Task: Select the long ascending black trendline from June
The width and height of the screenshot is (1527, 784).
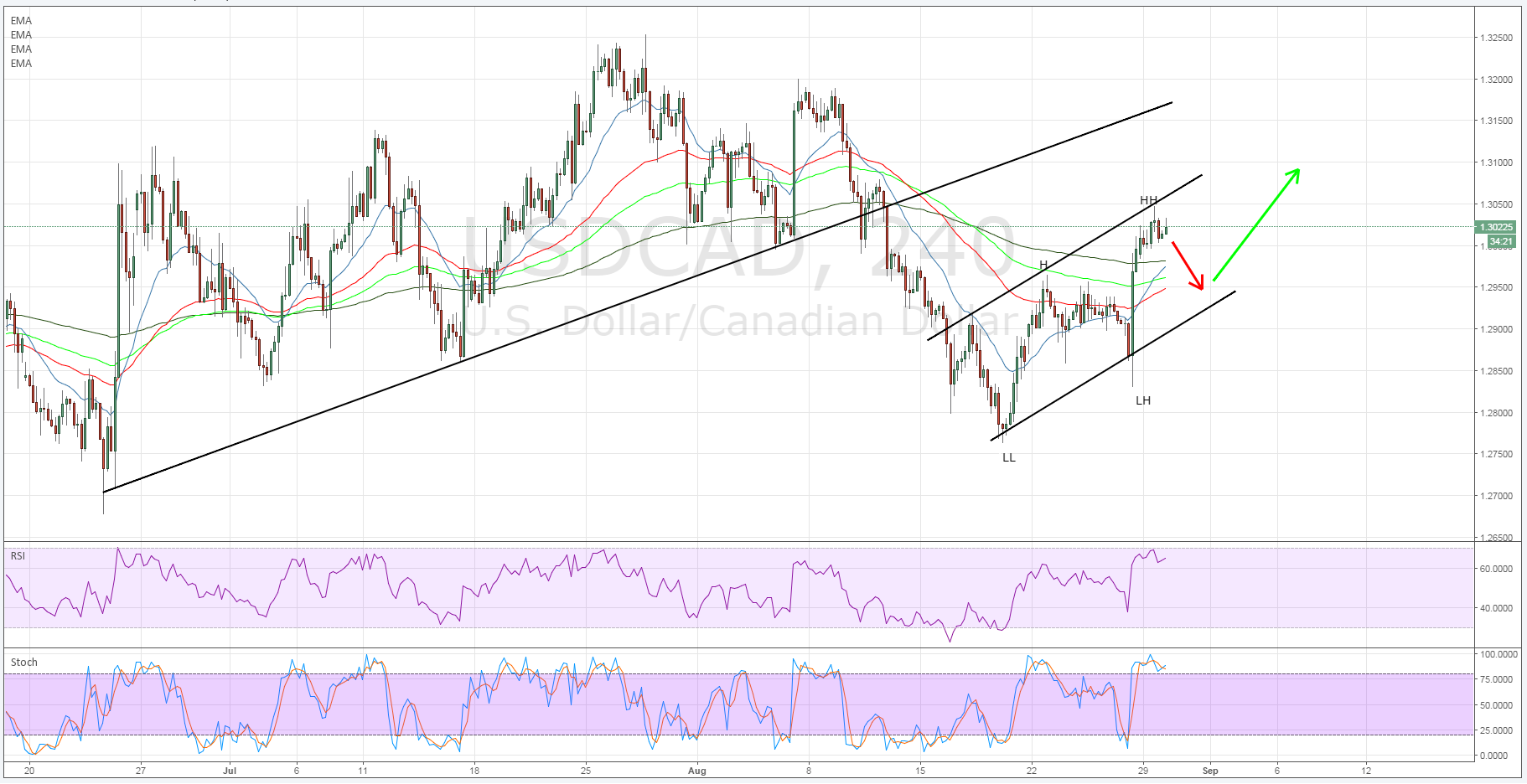Action: 637,297
